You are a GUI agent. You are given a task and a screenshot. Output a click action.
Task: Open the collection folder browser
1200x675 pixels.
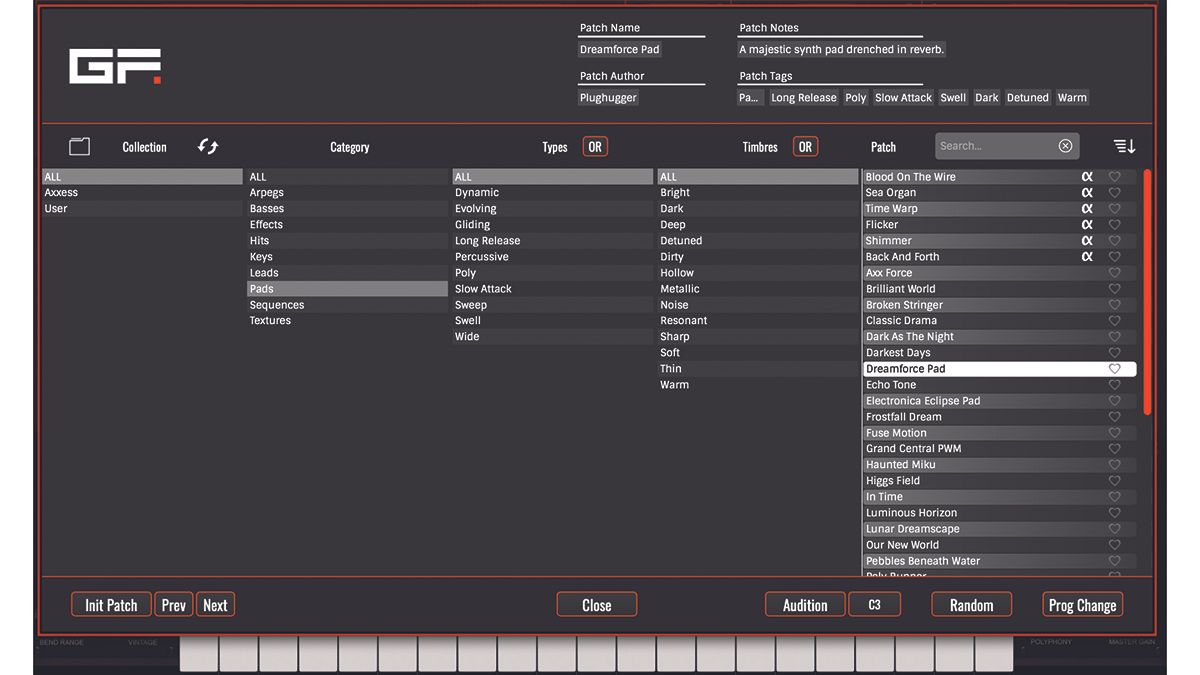(79, 146)
